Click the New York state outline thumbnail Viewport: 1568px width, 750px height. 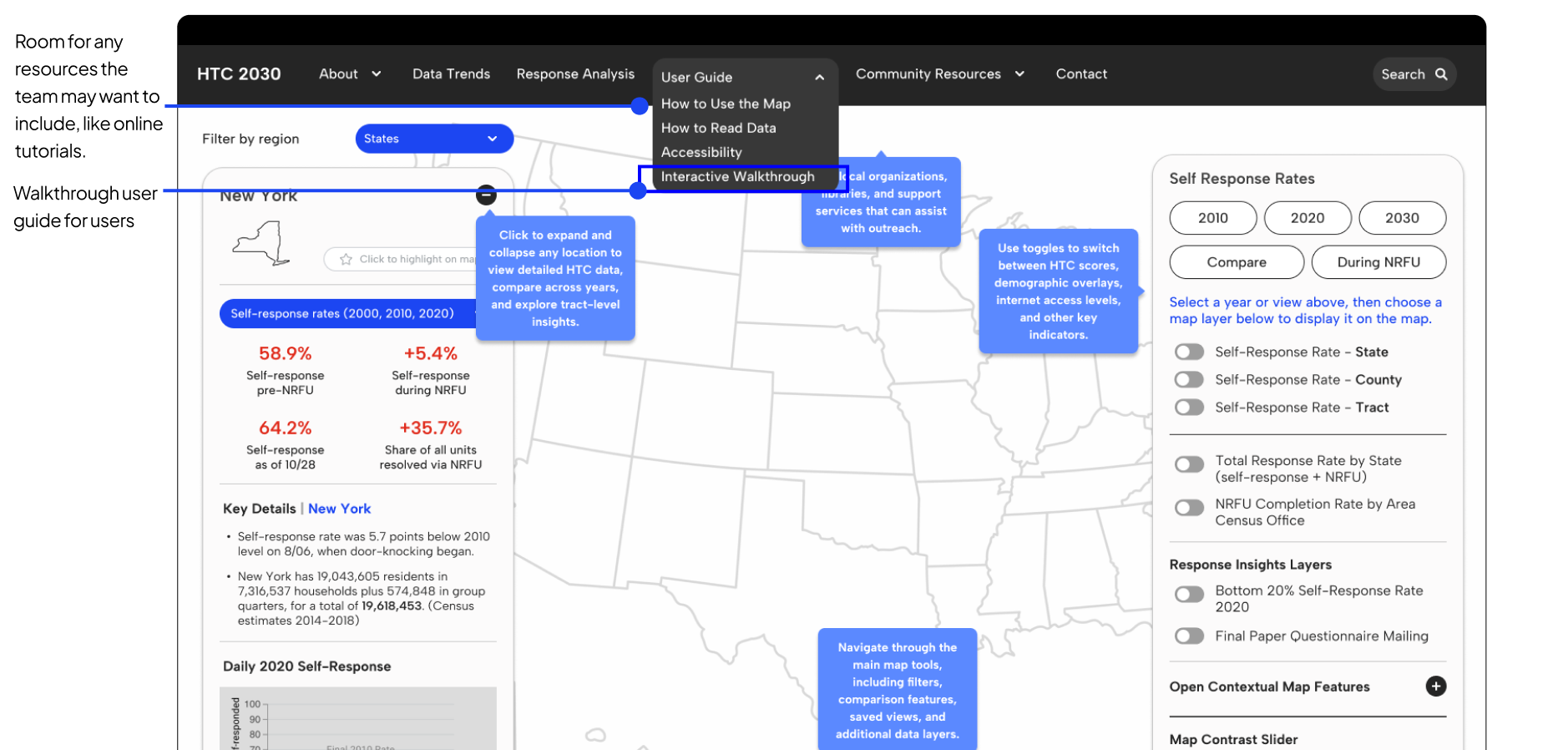[x=262, y=243]
